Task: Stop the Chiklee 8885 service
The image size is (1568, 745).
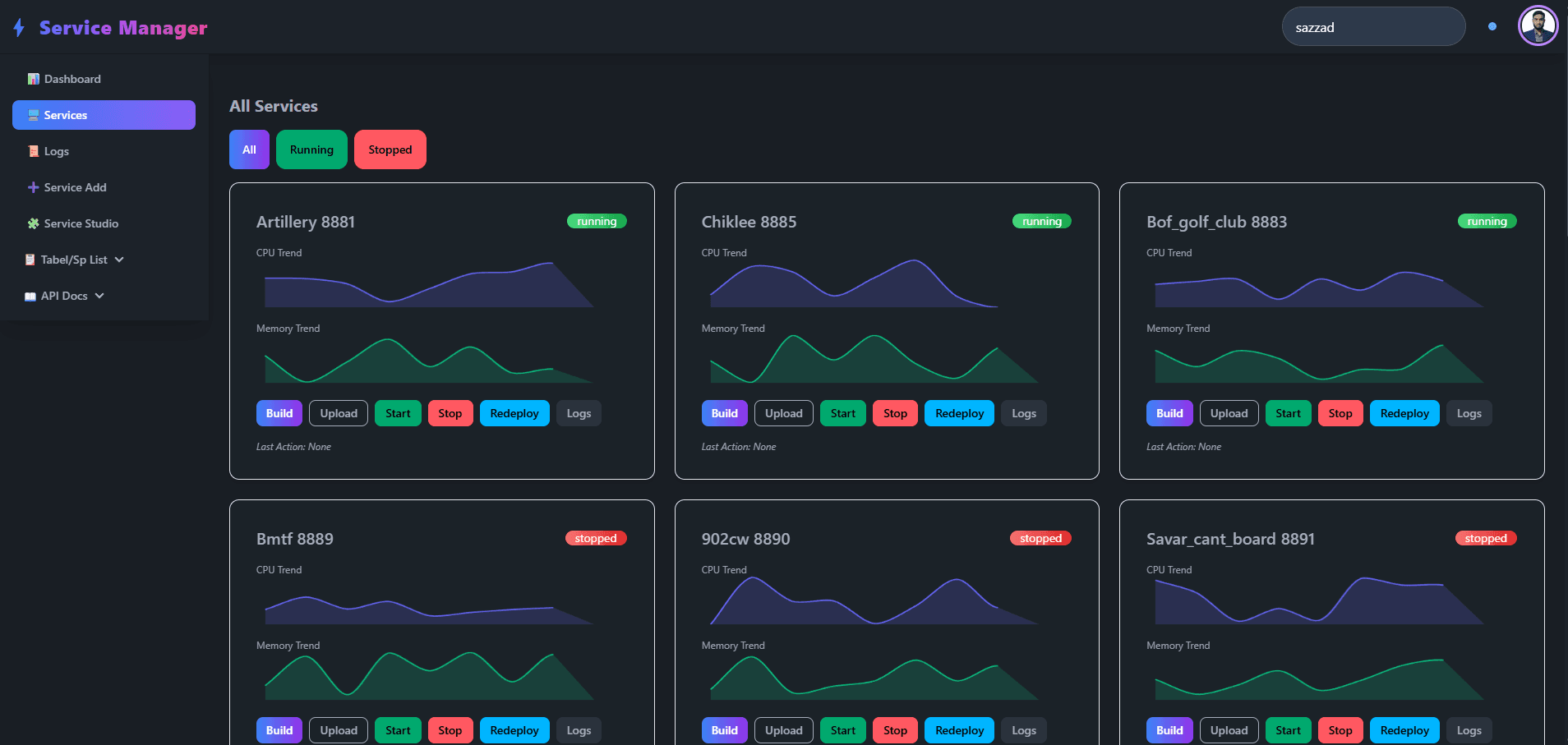Action: click(x=896, y=413)
